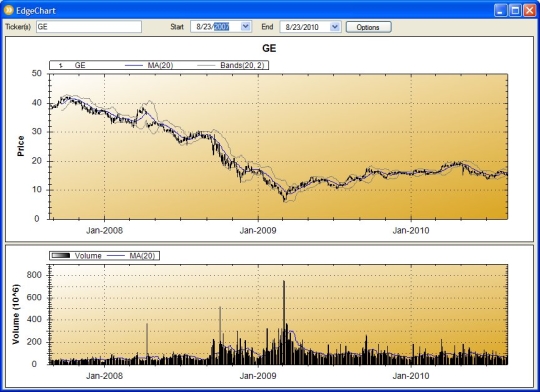Click the GE chart title
Screen dimensions: 540x392
(x=269, y=48)
